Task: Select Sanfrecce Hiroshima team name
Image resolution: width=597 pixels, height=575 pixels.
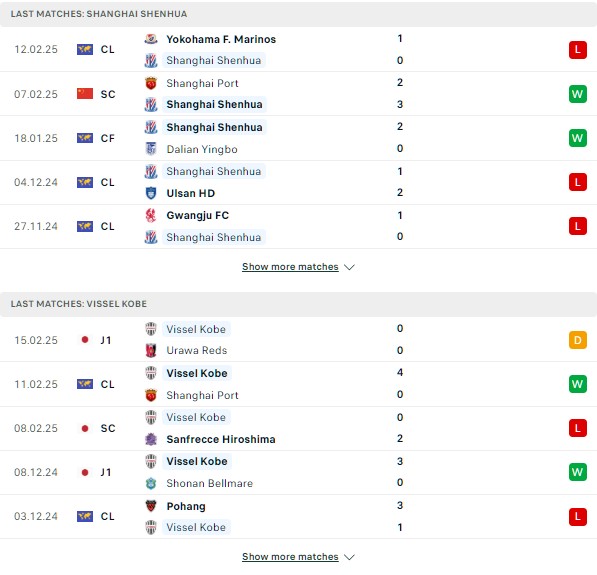Action: 221,439
